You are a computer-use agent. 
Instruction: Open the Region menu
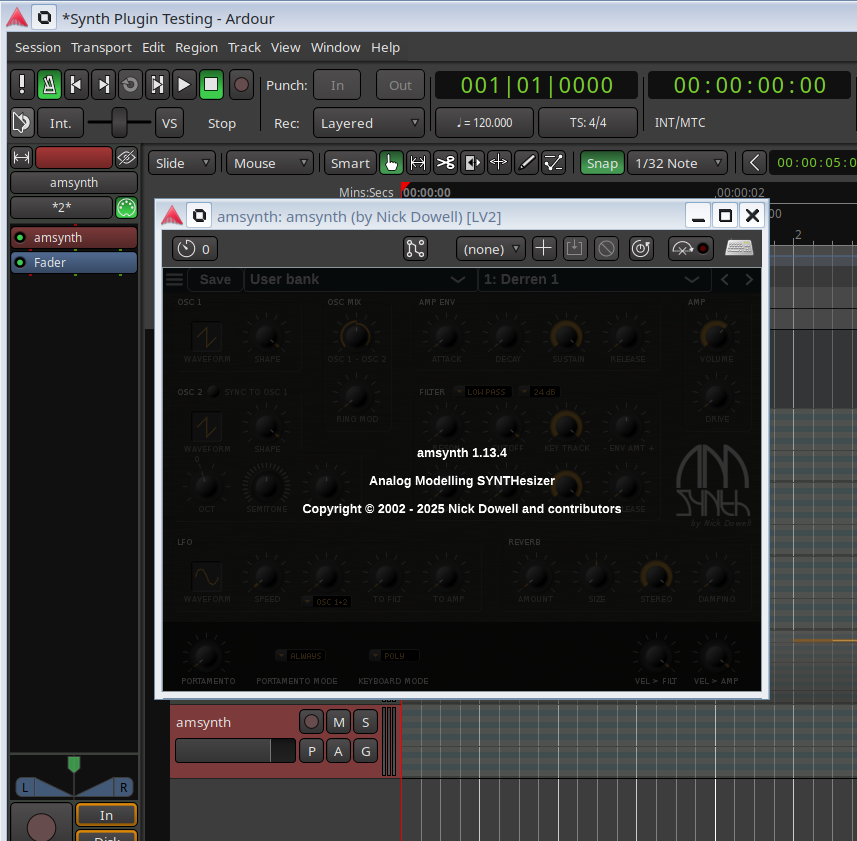[196, 47]
